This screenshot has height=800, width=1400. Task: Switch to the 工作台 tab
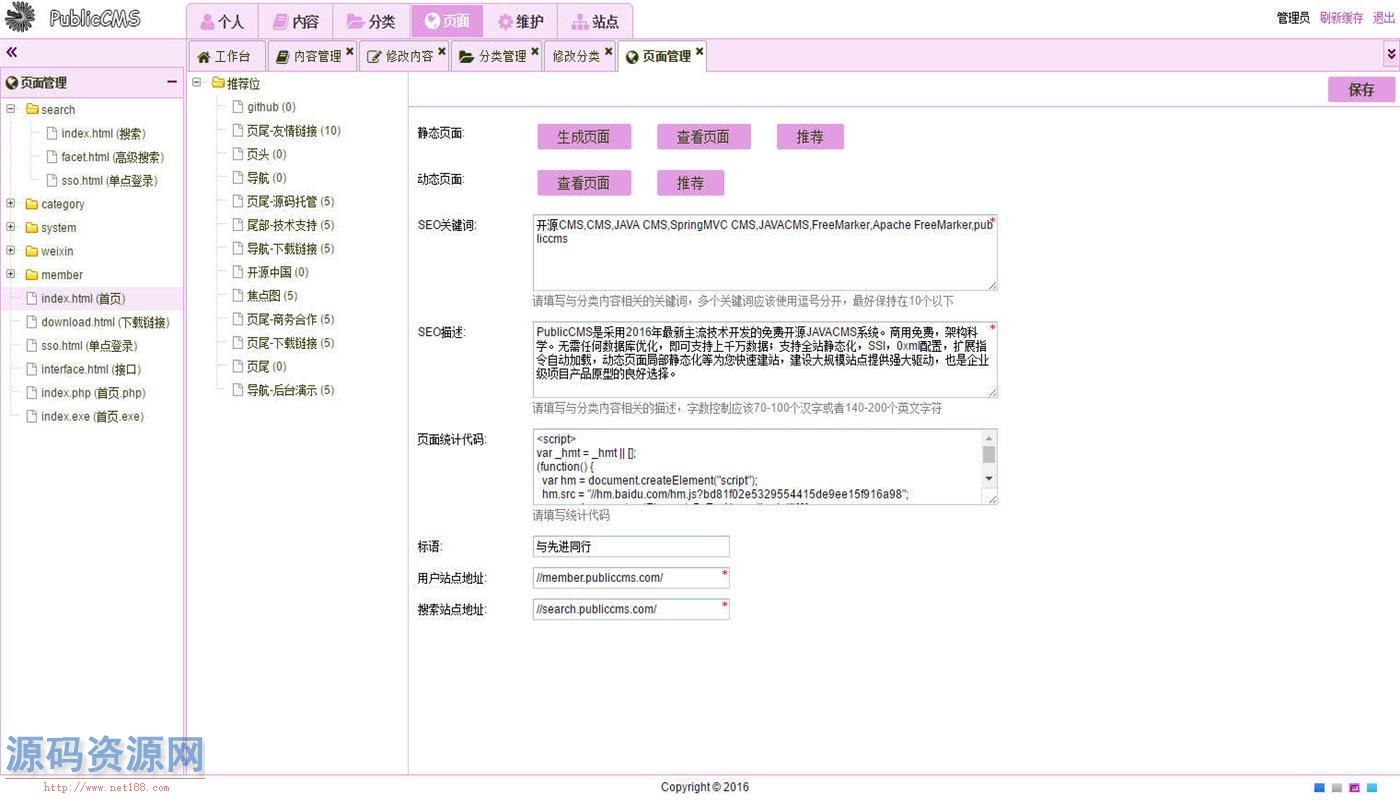click(225, 56)
